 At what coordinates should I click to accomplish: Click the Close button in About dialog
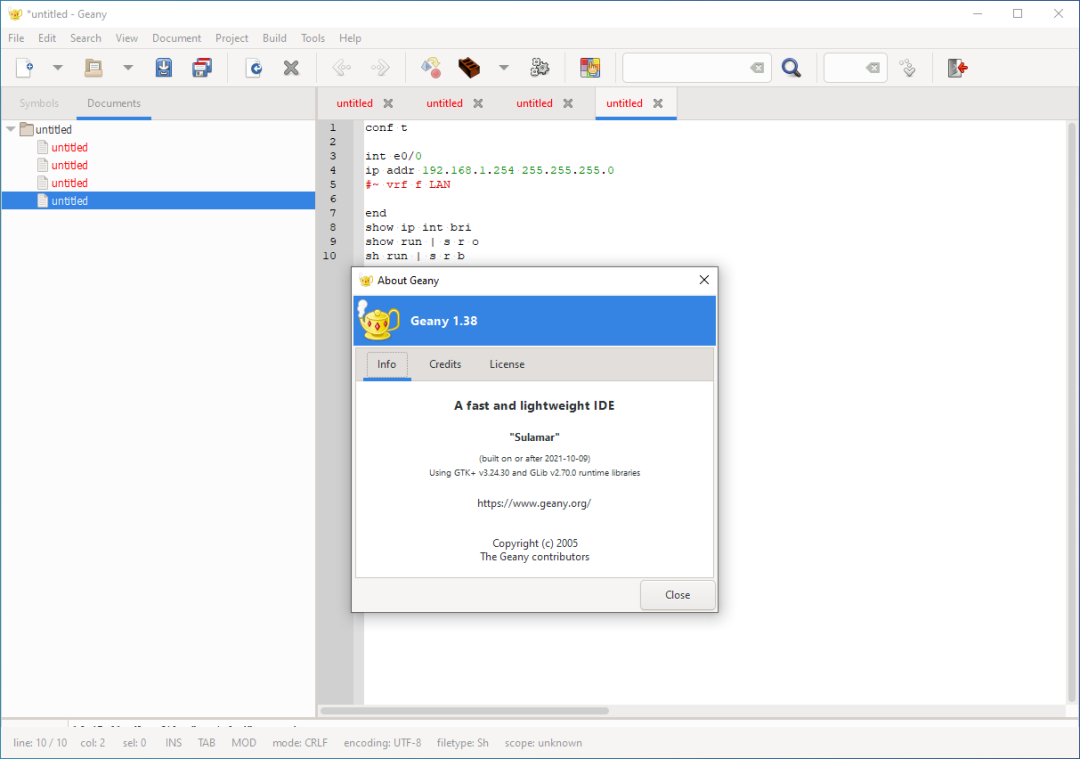[678, 595]
